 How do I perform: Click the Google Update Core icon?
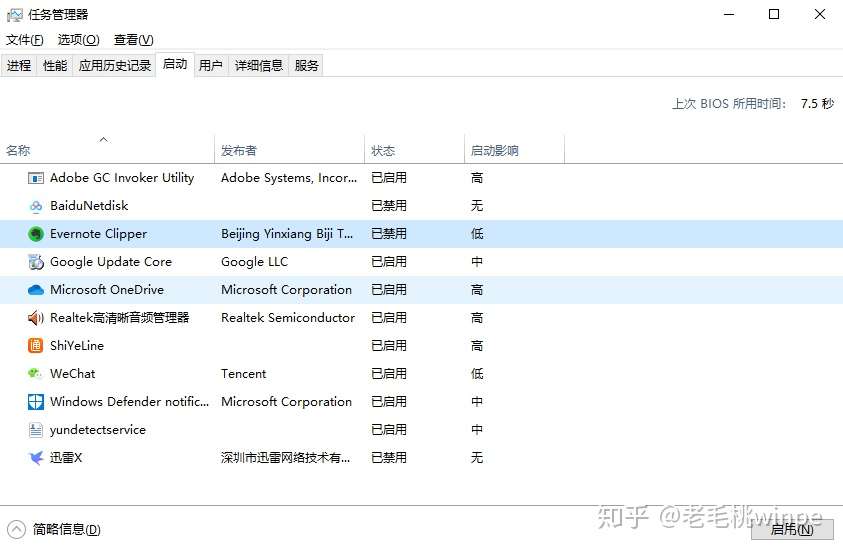(35, 262)
